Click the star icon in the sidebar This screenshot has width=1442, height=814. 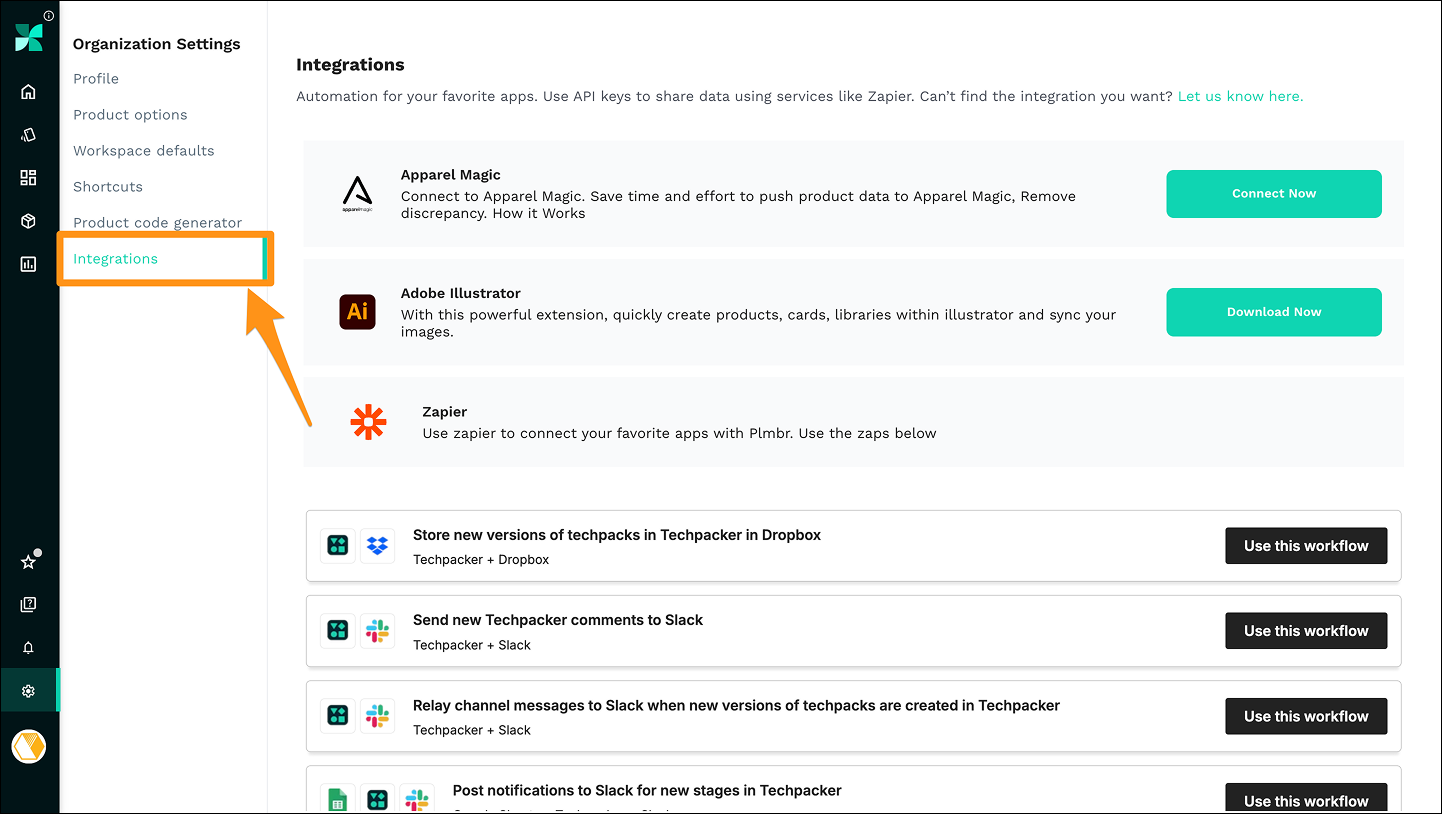tap(28, 562)
